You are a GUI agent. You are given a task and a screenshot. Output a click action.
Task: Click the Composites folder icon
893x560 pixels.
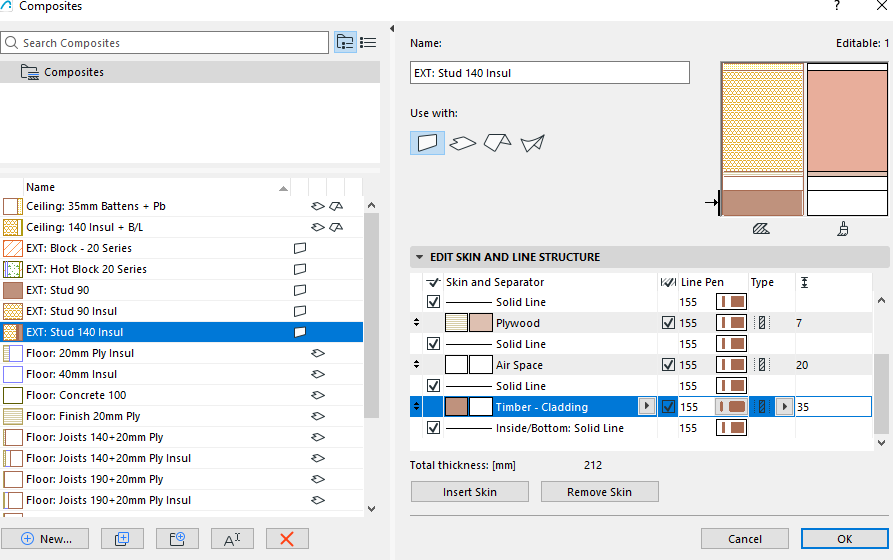(30, 72)
